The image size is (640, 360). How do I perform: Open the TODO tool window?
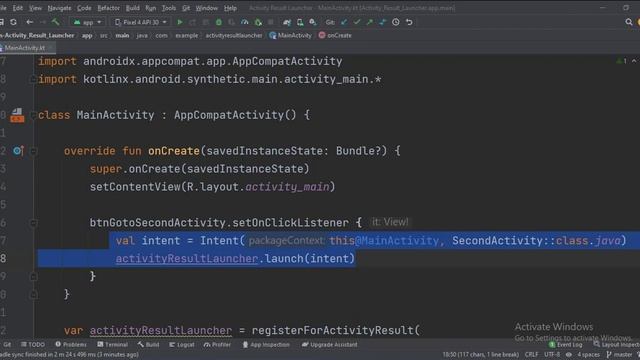(33, 344)
